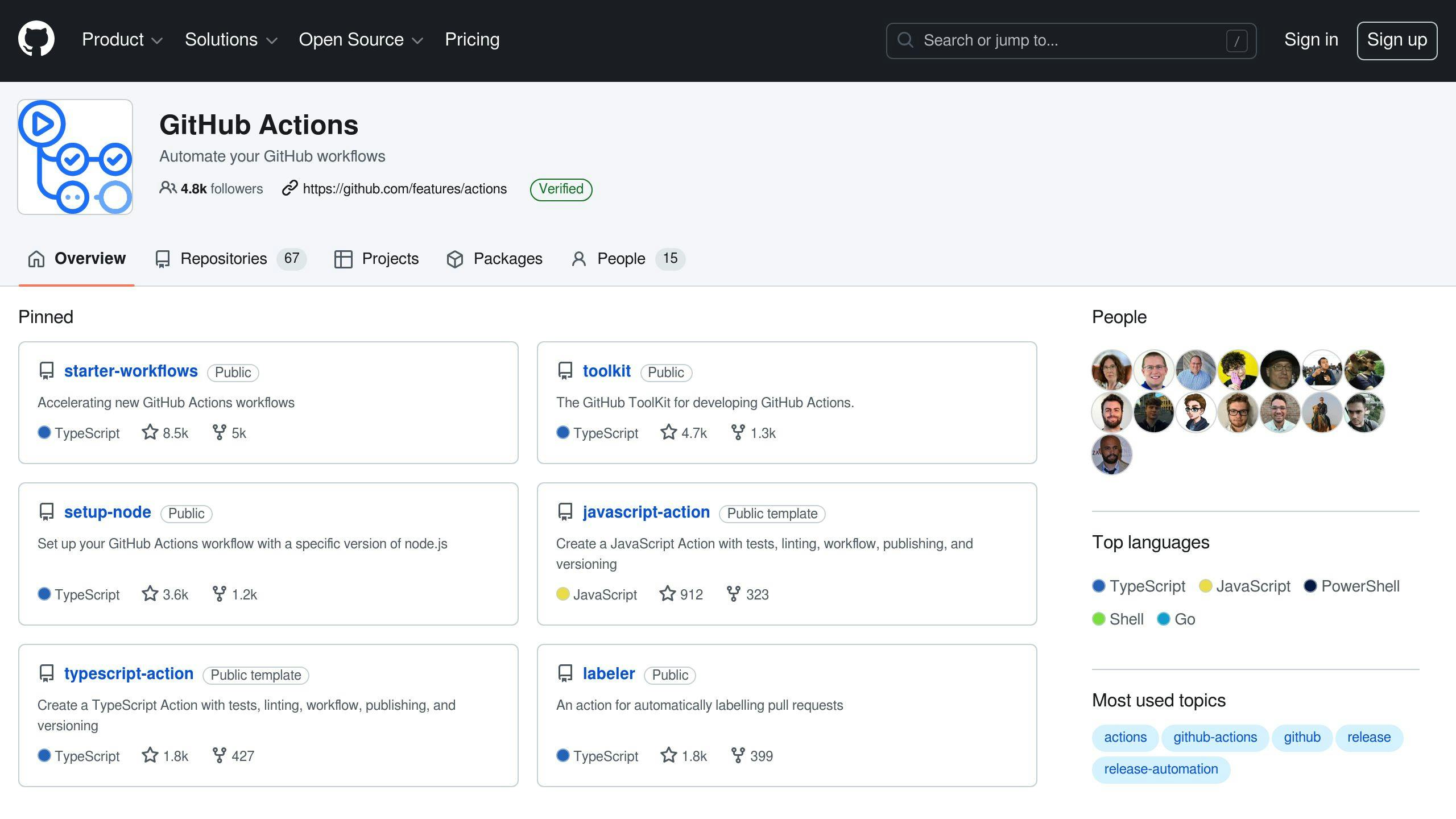Click the cartoon-style member avatar with glasses
This screenshot has height=819, width=1456.
[x=1196, y=412]
